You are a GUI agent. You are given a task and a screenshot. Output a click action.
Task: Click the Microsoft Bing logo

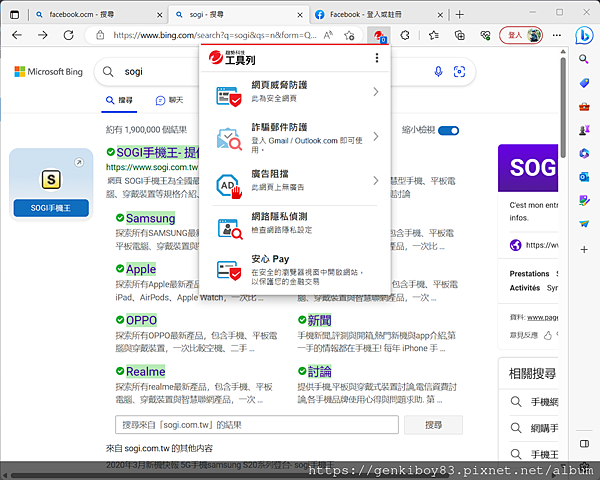click(48, 72)
